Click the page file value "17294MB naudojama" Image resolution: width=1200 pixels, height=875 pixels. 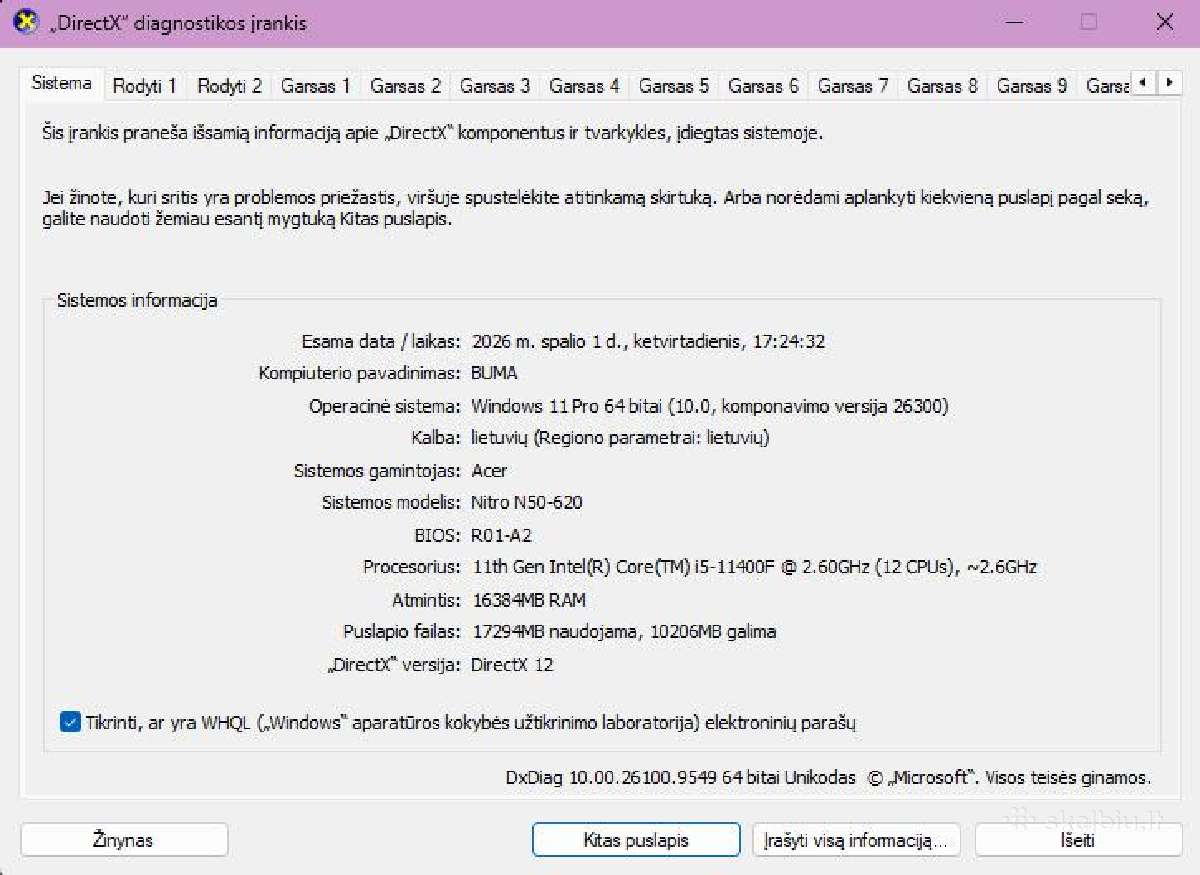click(x=556, y=632)
